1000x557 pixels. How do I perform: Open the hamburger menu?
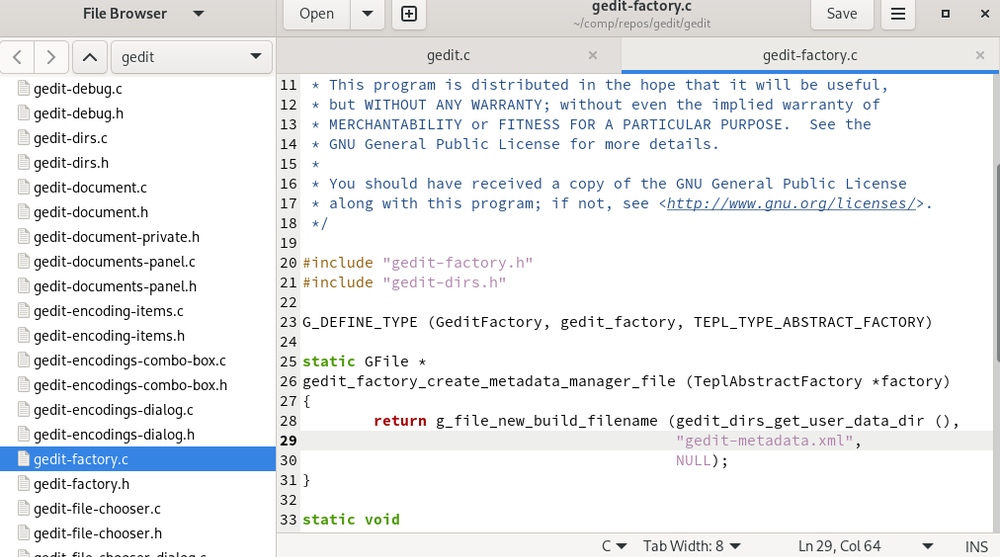pos(898,13)
